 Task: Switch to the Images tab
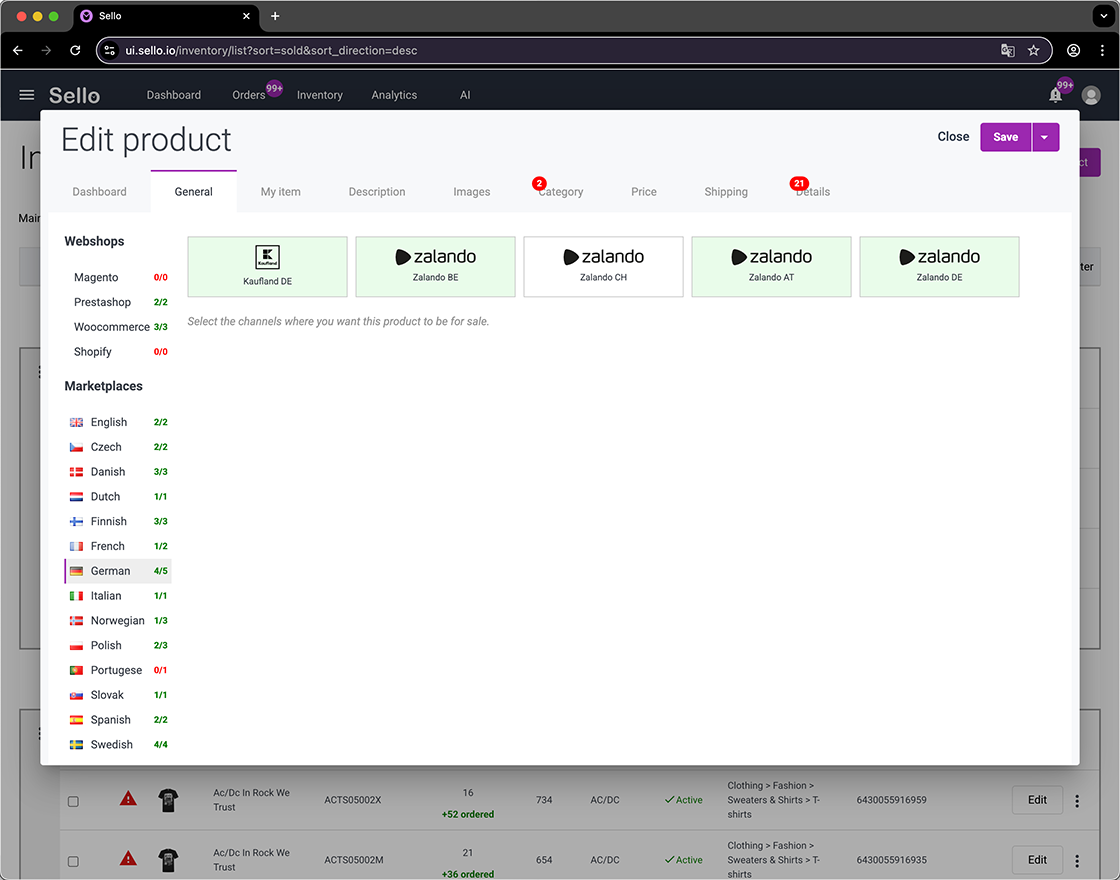click(471, 192)
